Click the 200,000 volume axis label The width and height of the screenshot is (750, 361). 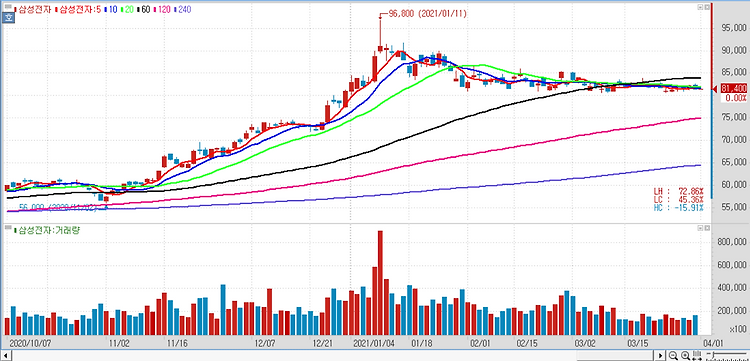pyautogui.click(x=732, y=311)
